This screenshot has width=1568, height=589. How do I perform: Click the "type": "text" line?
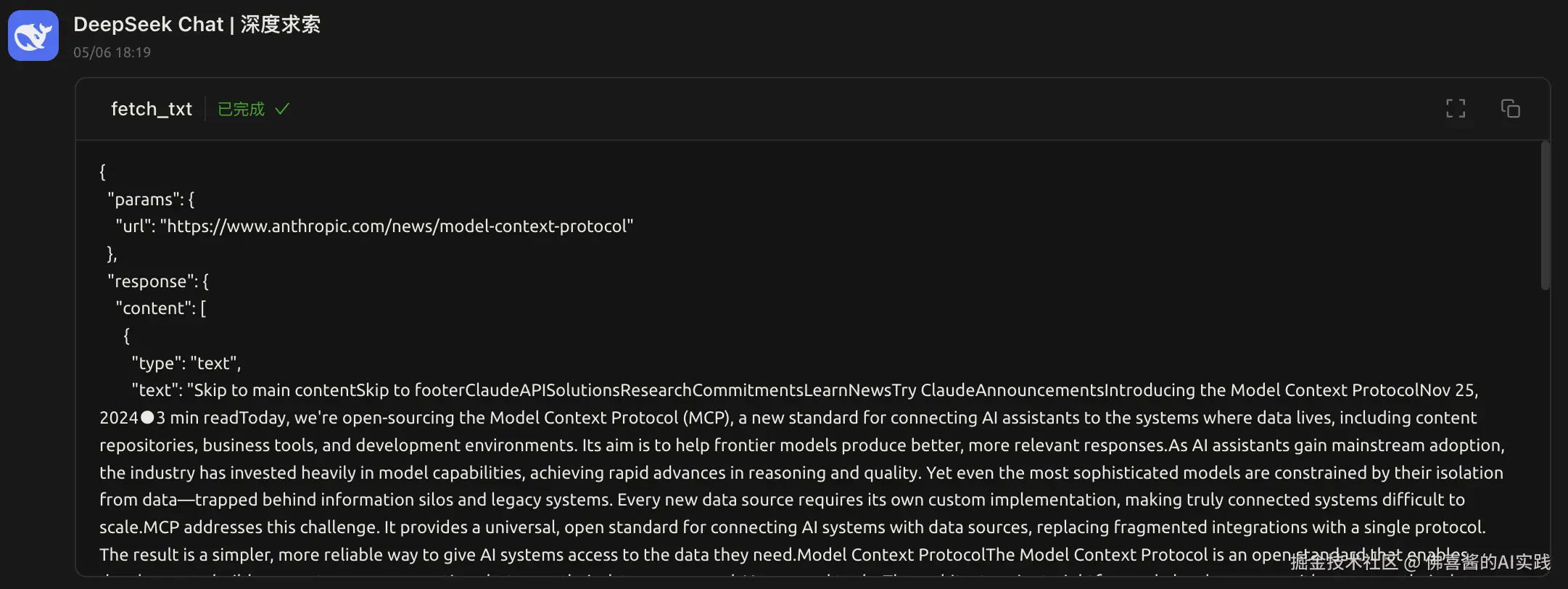[186, 363]
